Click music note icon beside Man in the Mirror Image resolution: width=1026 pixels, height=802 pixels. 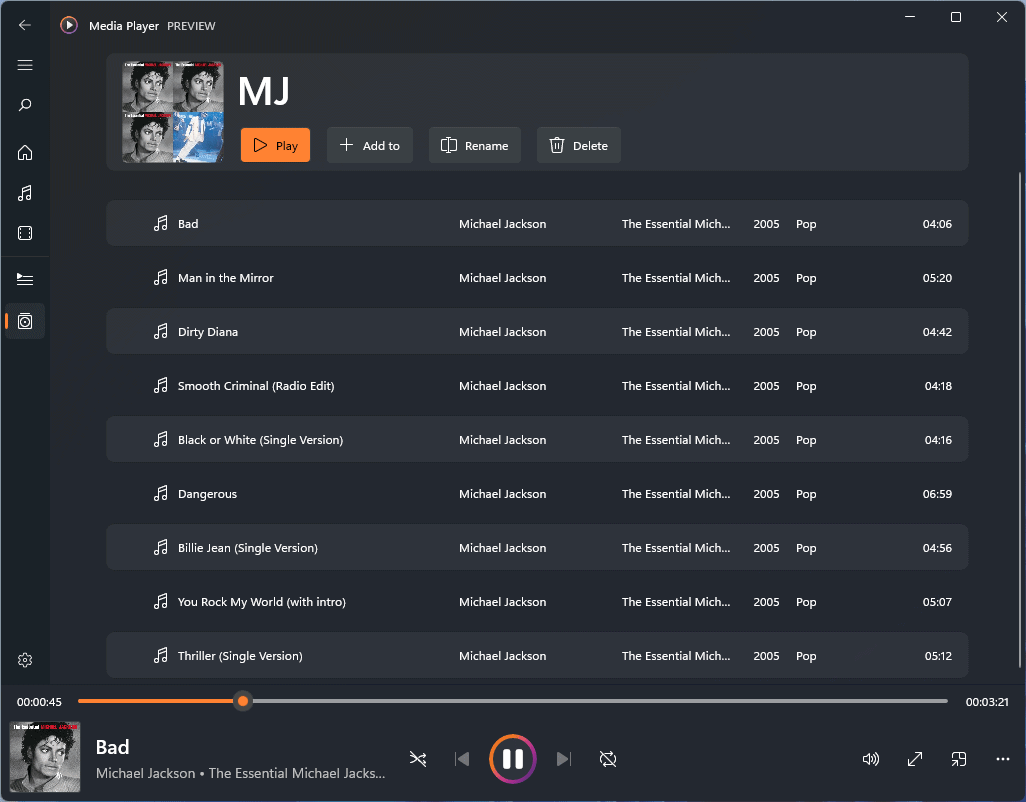[160, 277]
